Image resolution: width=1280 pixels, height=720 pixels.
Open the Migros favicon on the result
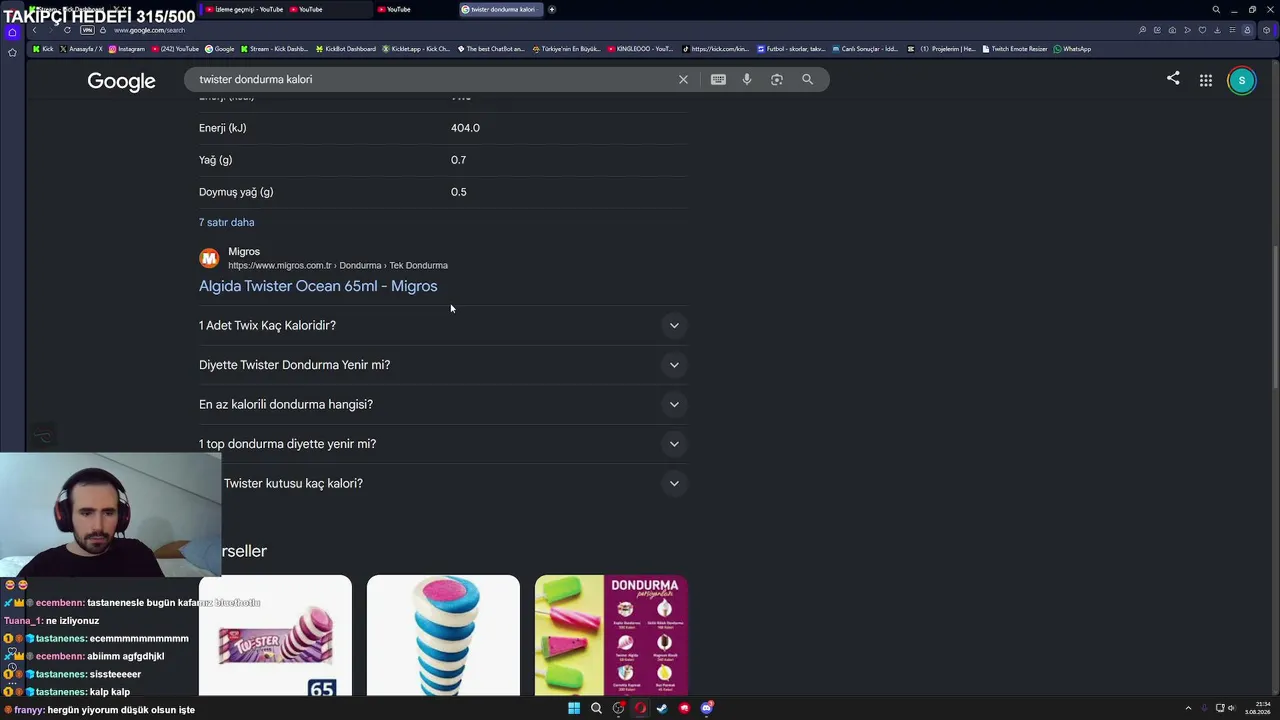point(209,258)
